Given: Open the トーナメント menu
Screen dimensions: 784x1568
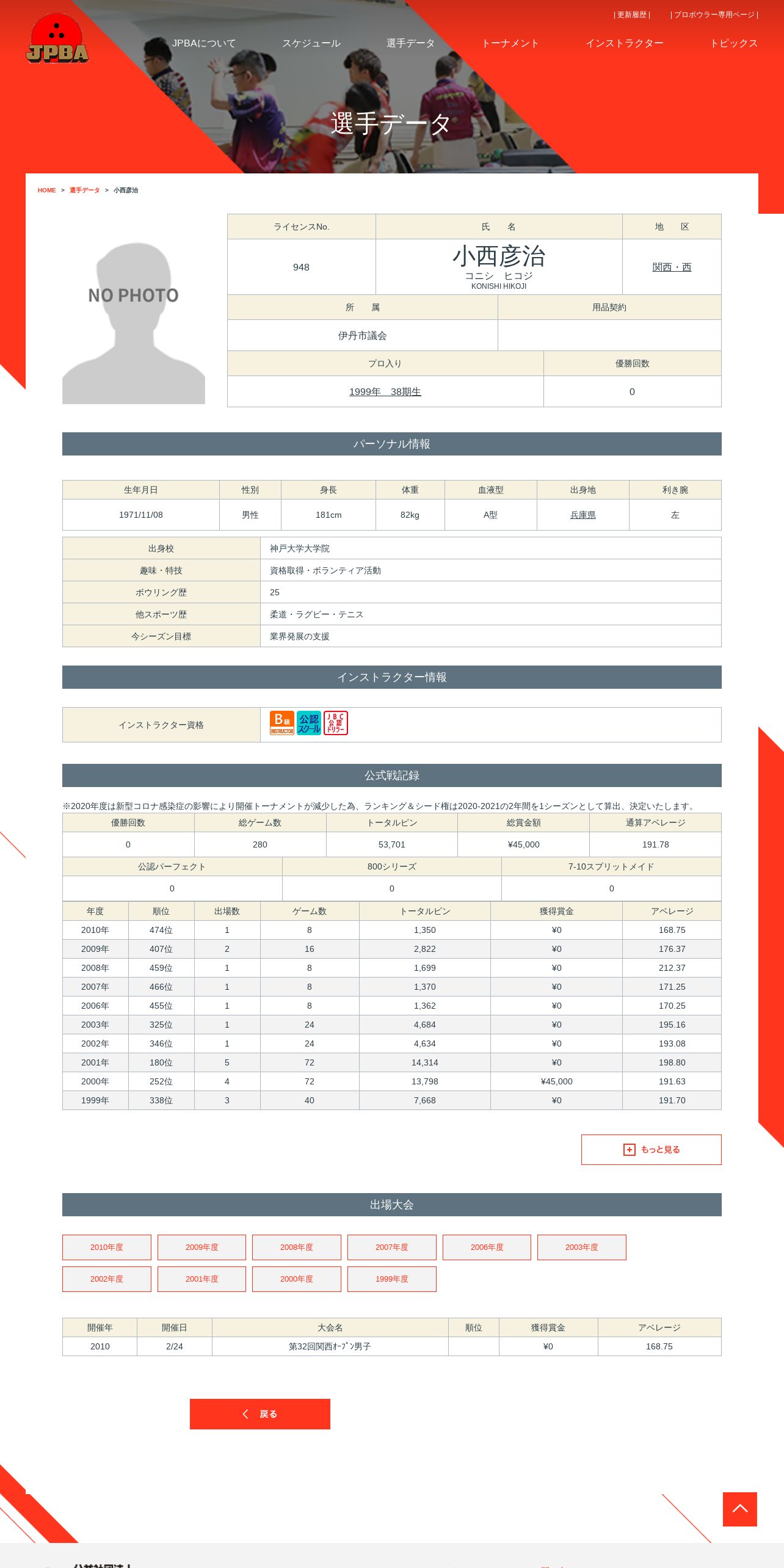Looking at the screenshot, I should 510,43.
